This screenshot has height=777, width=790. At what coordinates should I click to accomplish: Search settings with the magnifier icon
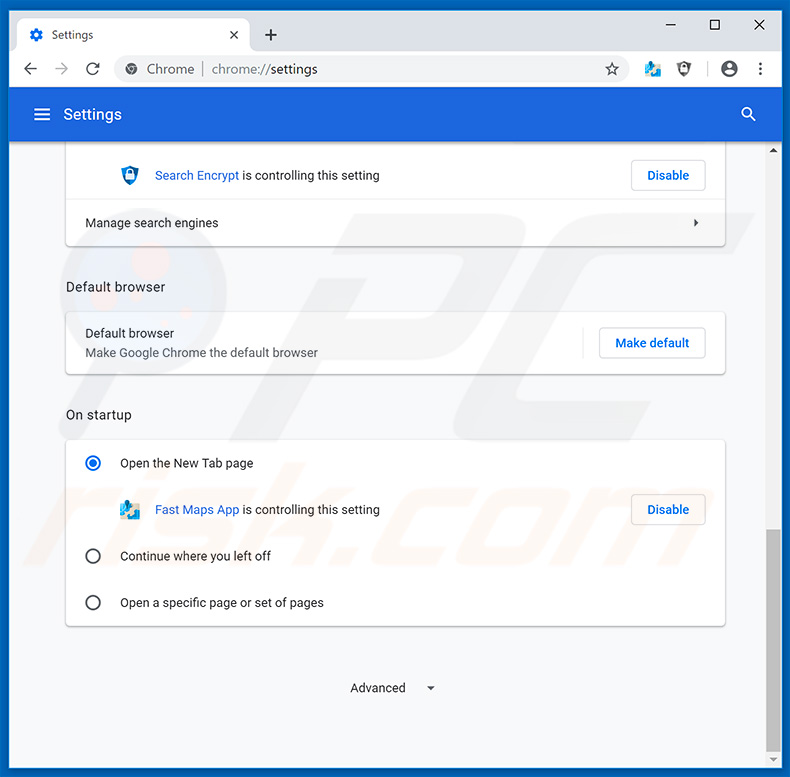pos(748,114)
